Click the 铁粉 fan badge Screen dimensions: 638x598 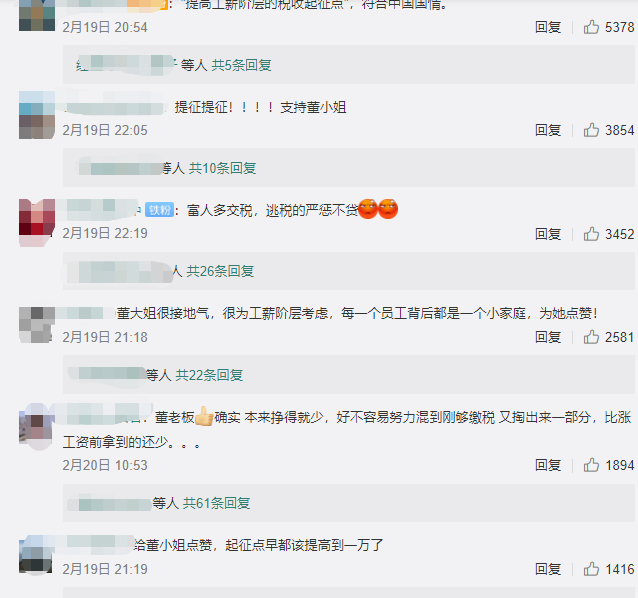click(160, 210)
